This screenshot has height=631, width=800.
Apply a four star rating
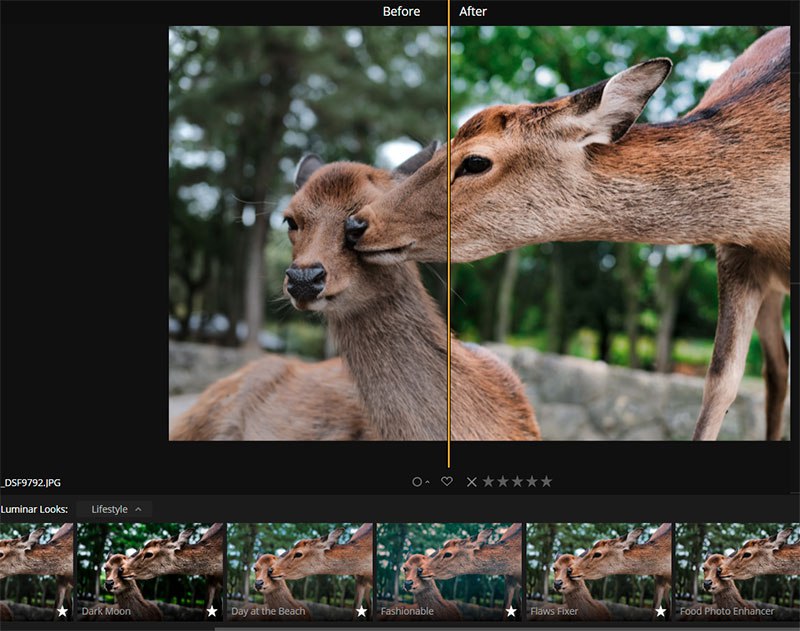pos(532,482)
